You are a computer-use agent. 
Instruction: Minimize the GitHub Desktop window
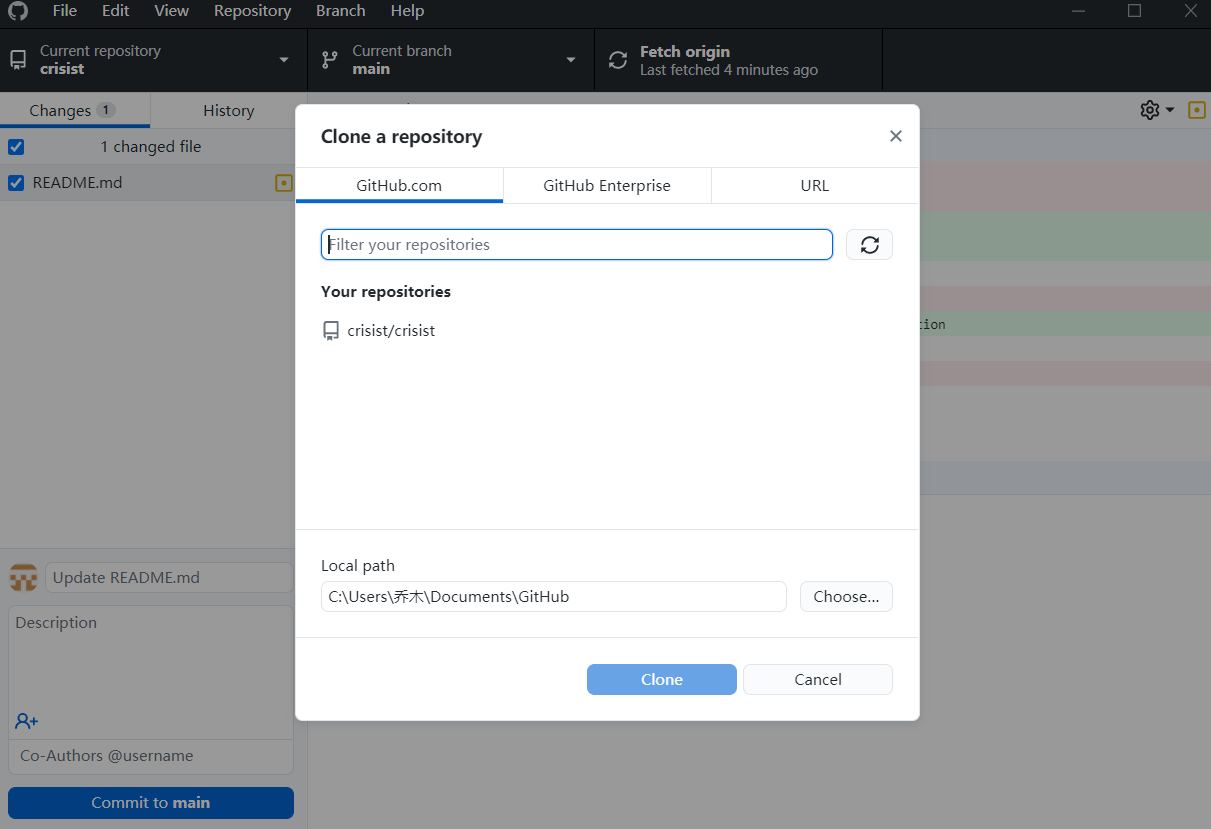pos(1079,11)
